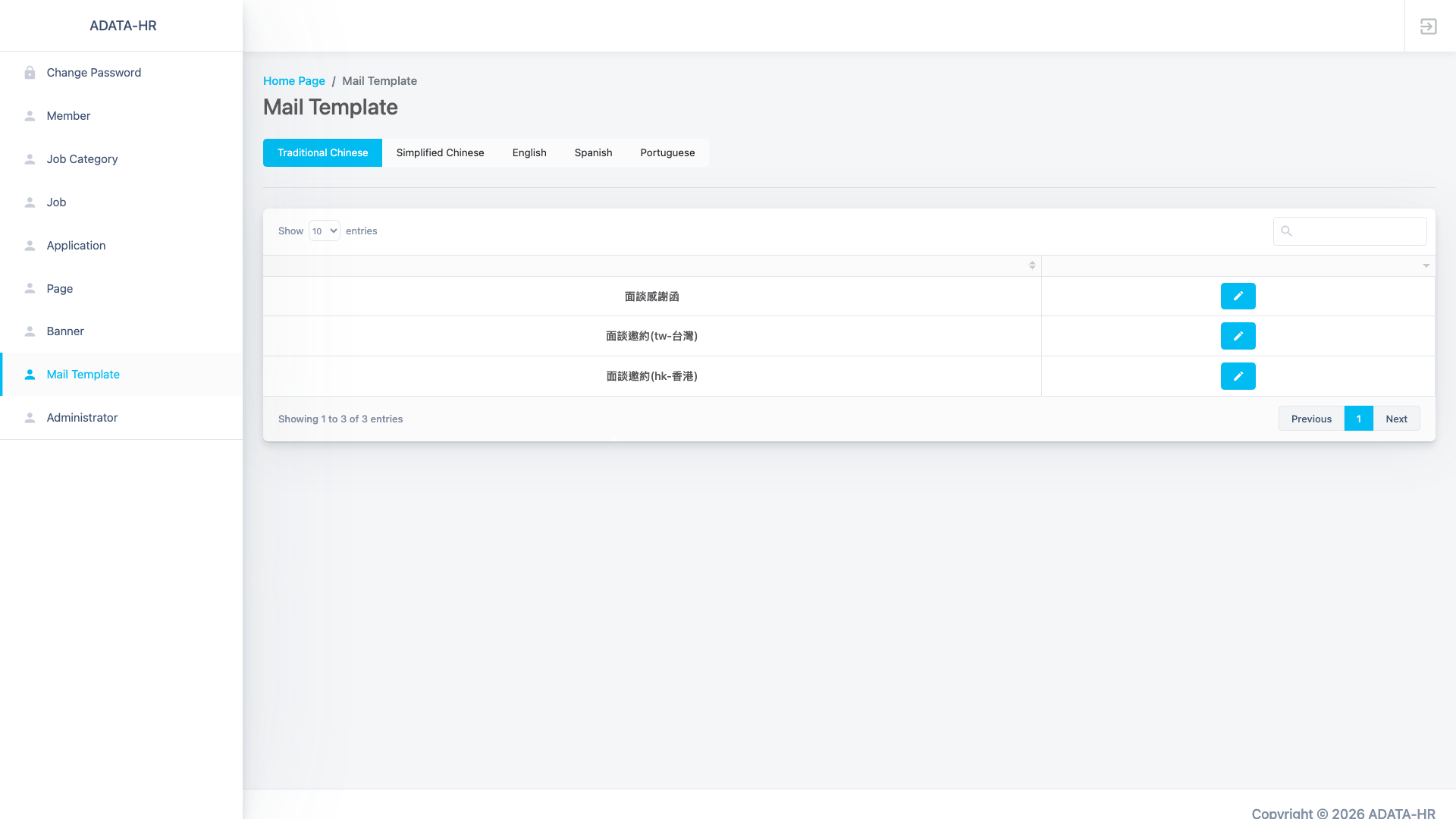Click into the table search field
The image size is (1456, 819).
1357,231
